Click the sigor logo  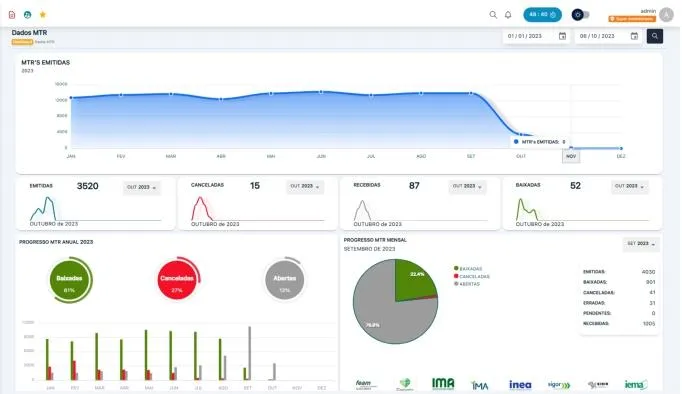559,385
